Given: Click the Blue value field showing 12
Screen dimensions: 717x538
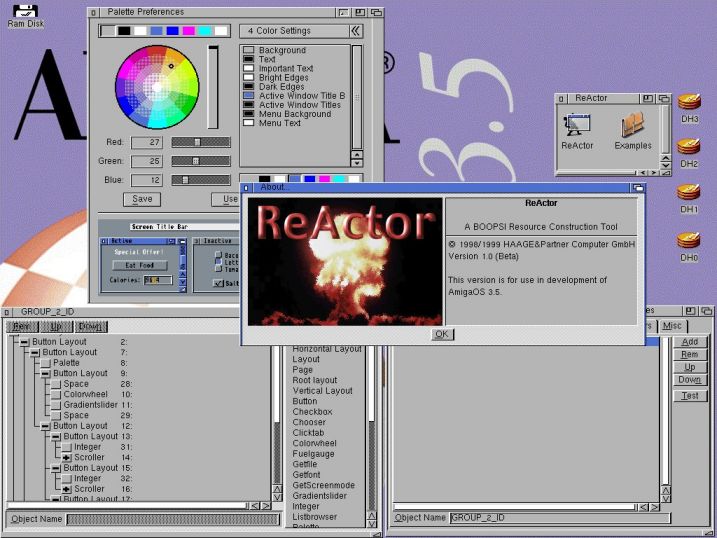Looking at the screenshot, I should pos(147,180).
